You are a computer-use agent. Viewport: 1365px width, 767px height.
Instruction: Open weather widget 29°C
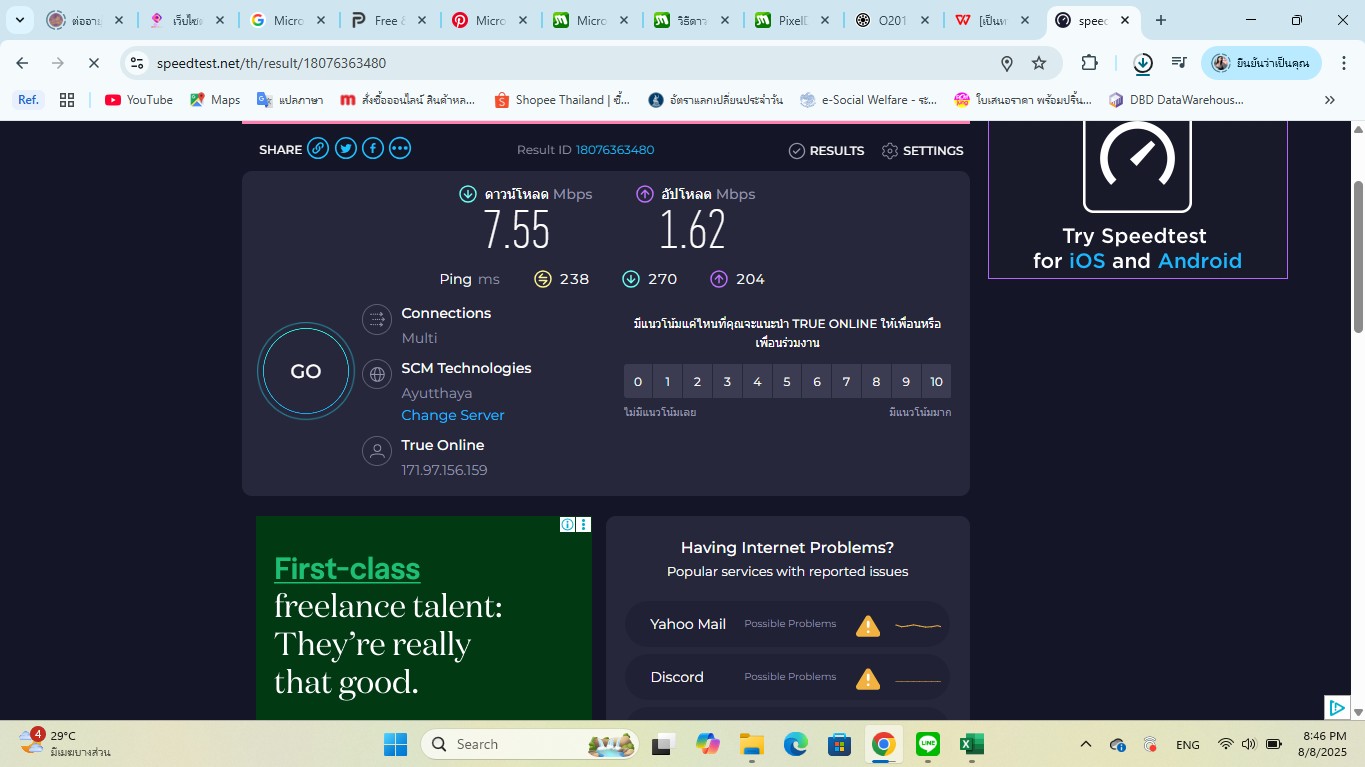pyautogui.click(x=63, y=743)
